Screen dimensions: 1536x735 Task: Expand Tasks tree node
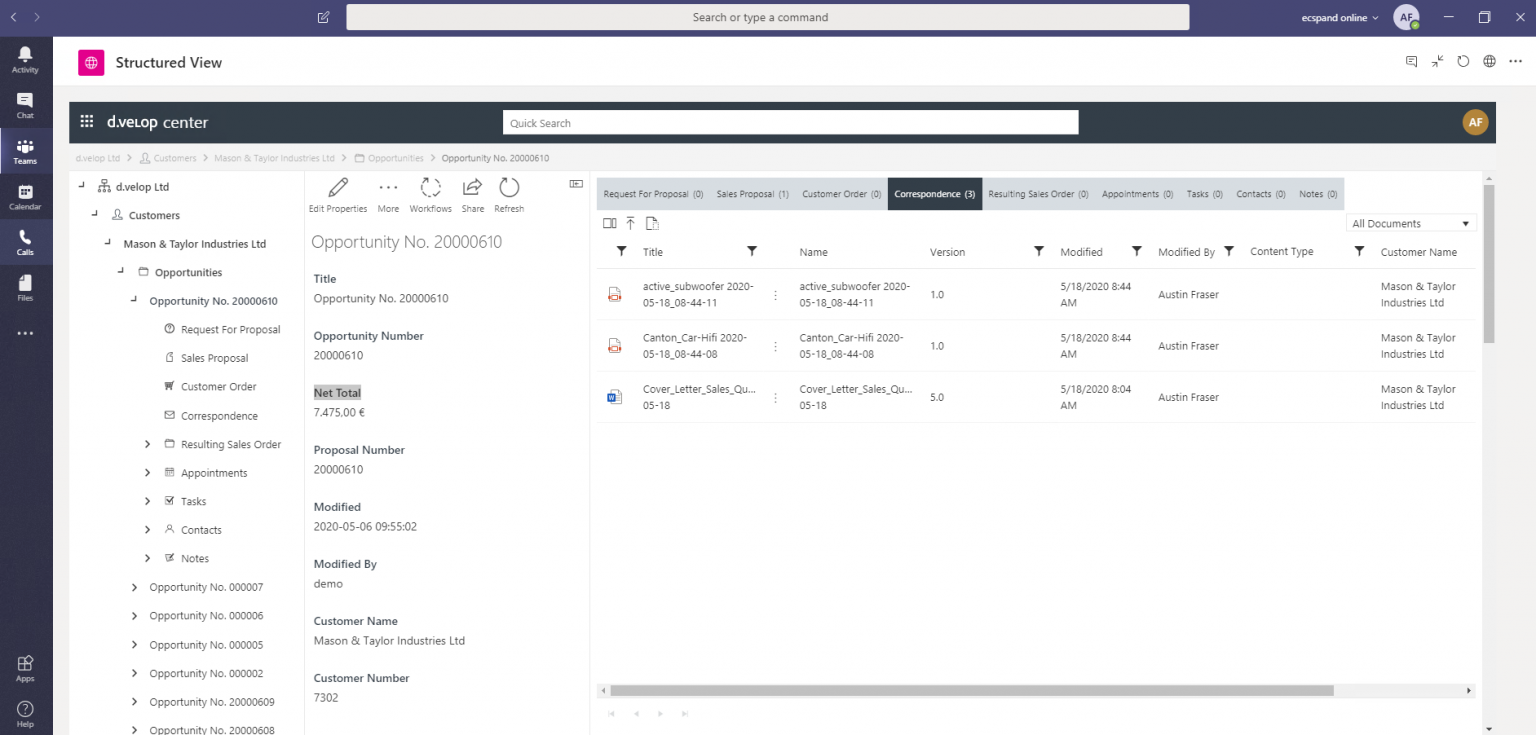[147, 501]
